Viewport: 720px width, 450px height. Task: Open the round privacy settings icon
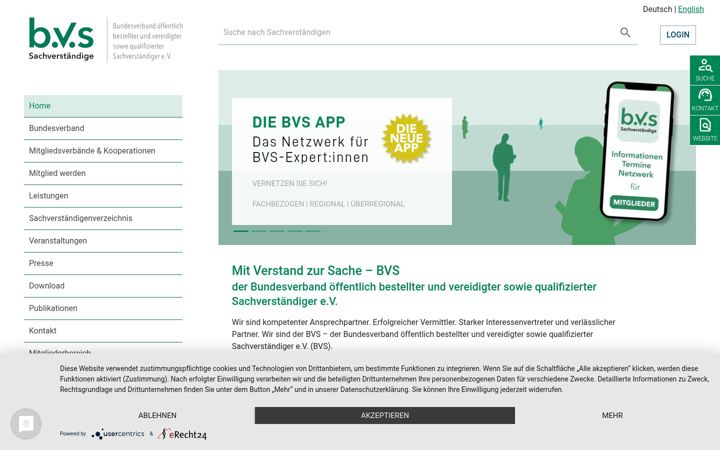(x=26, y=424)
